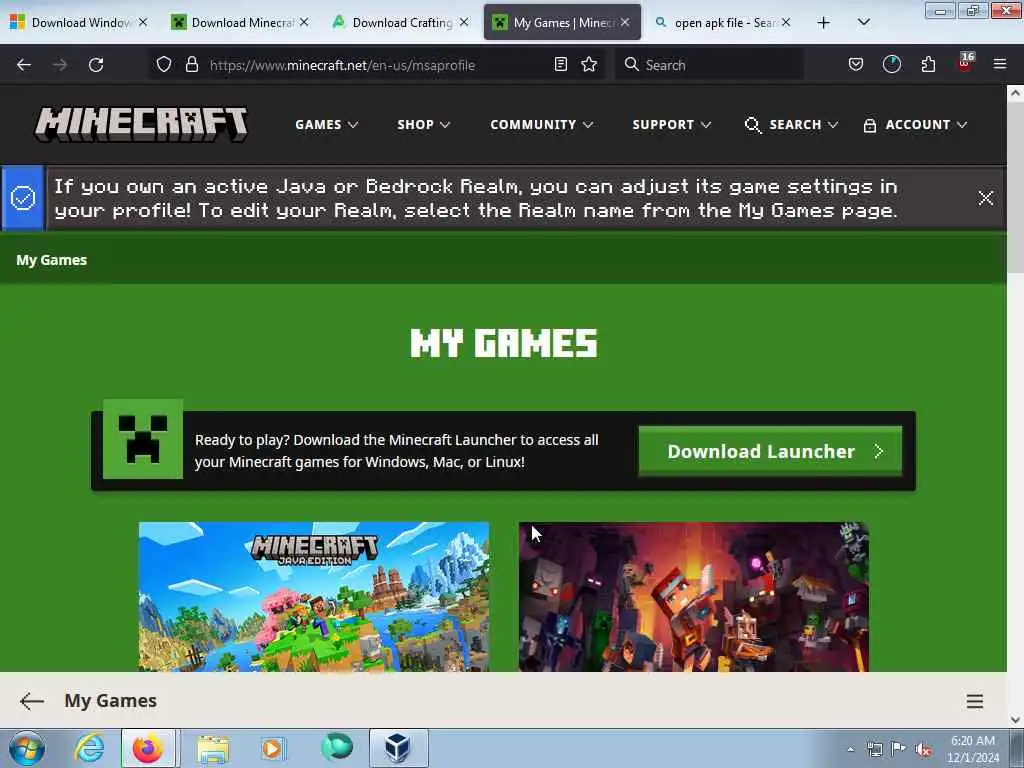
Task: Click the circular Firefox account icon
Action: click(891, 64)
